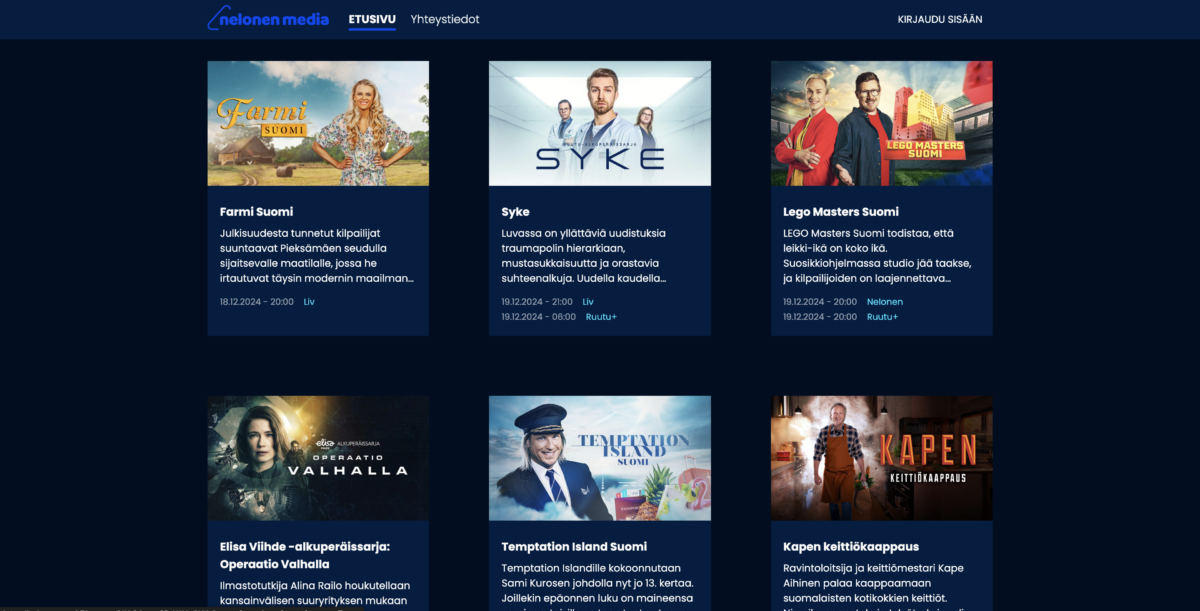Select the Ruutu+ channel under Lego Masters

point(882,317)
